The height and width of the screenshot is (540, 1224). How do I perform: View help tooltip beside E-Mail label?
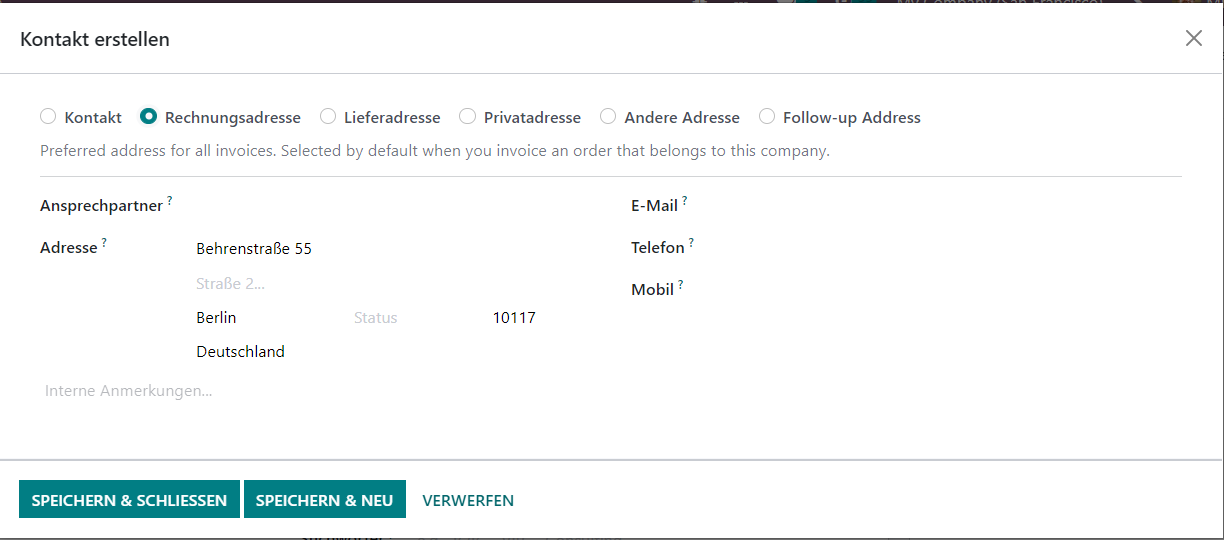(x=685, y=201)
